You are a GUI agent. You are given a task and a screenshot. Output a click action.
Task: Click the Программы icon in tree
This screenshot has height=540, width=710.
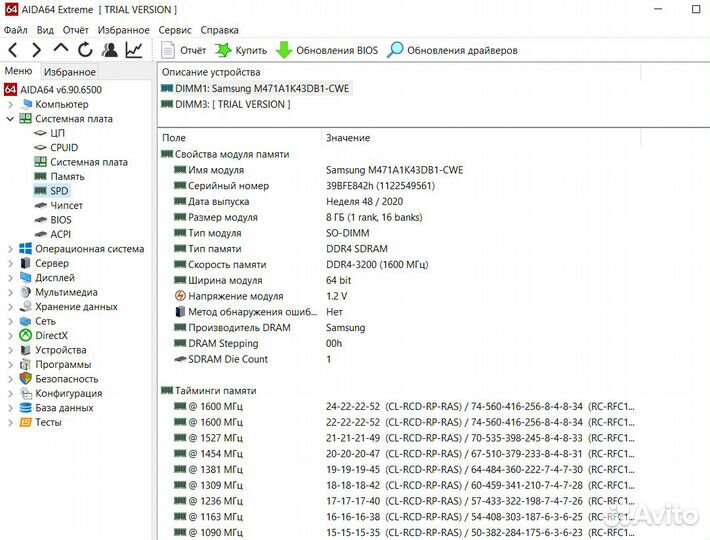[26, 364]
